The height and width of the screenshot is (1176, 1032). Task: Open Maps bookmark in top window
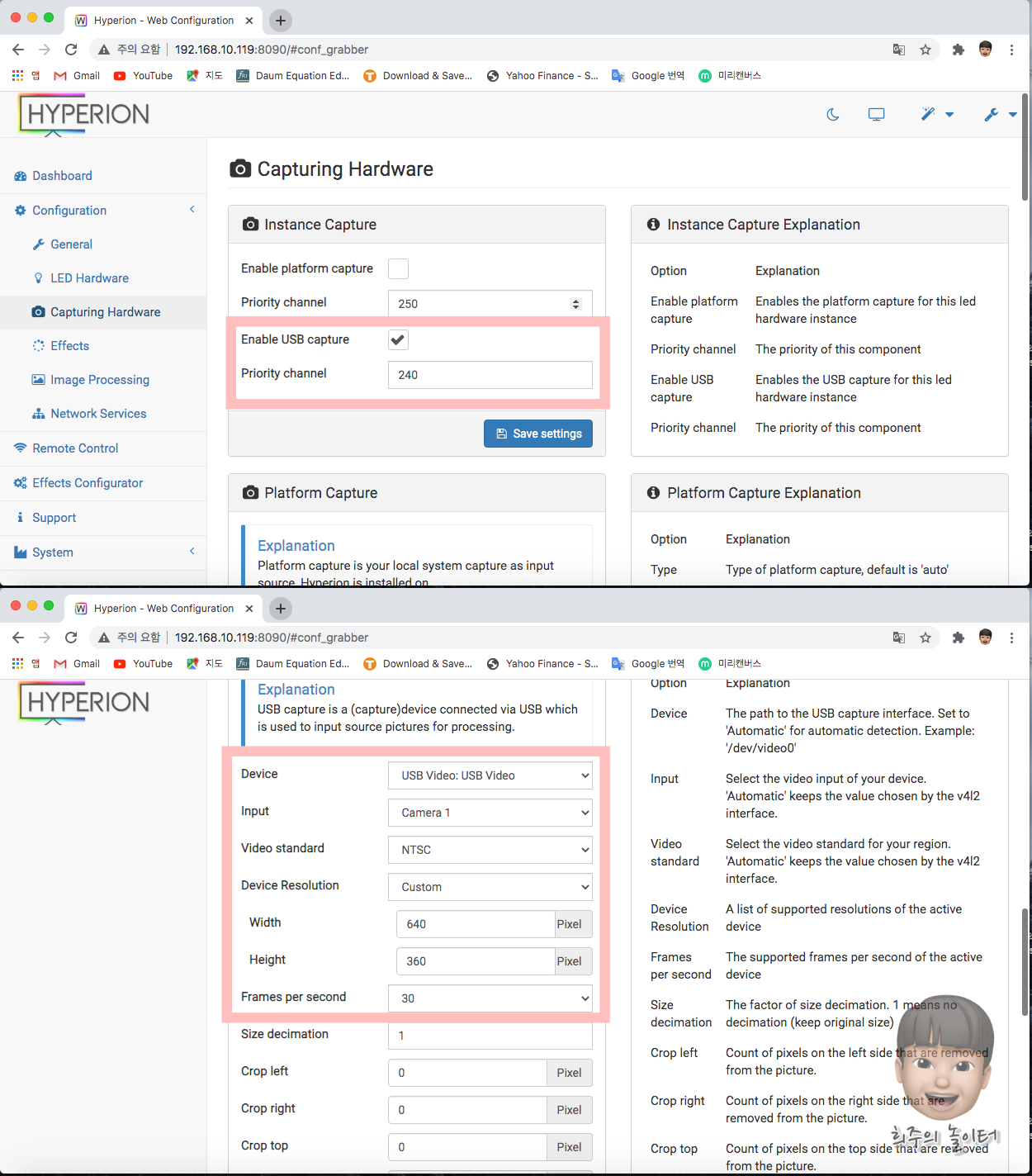(205, 75)
